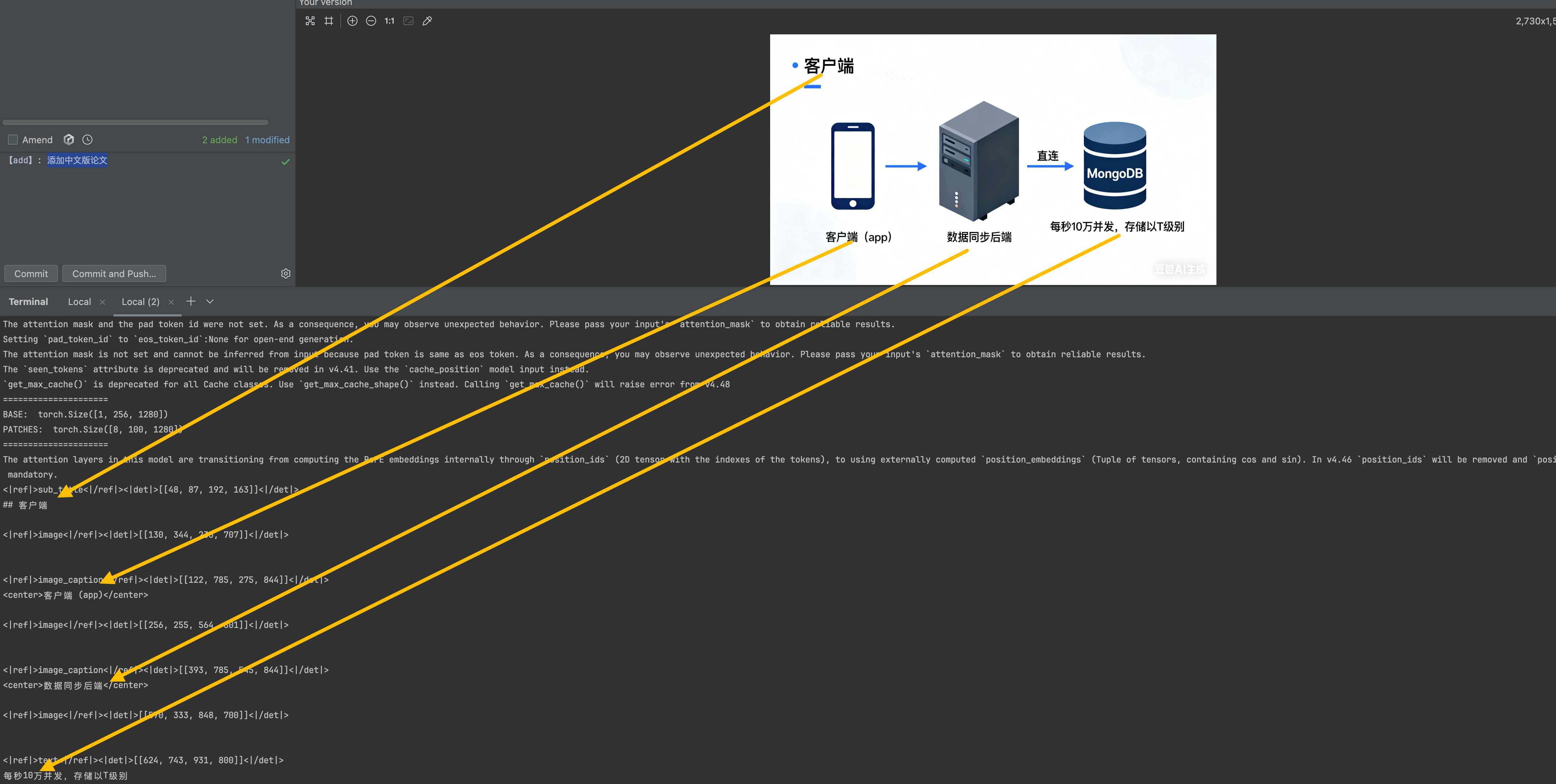Open commit message history clock icon
This screenshot has width=1556, height=784.
88,140
